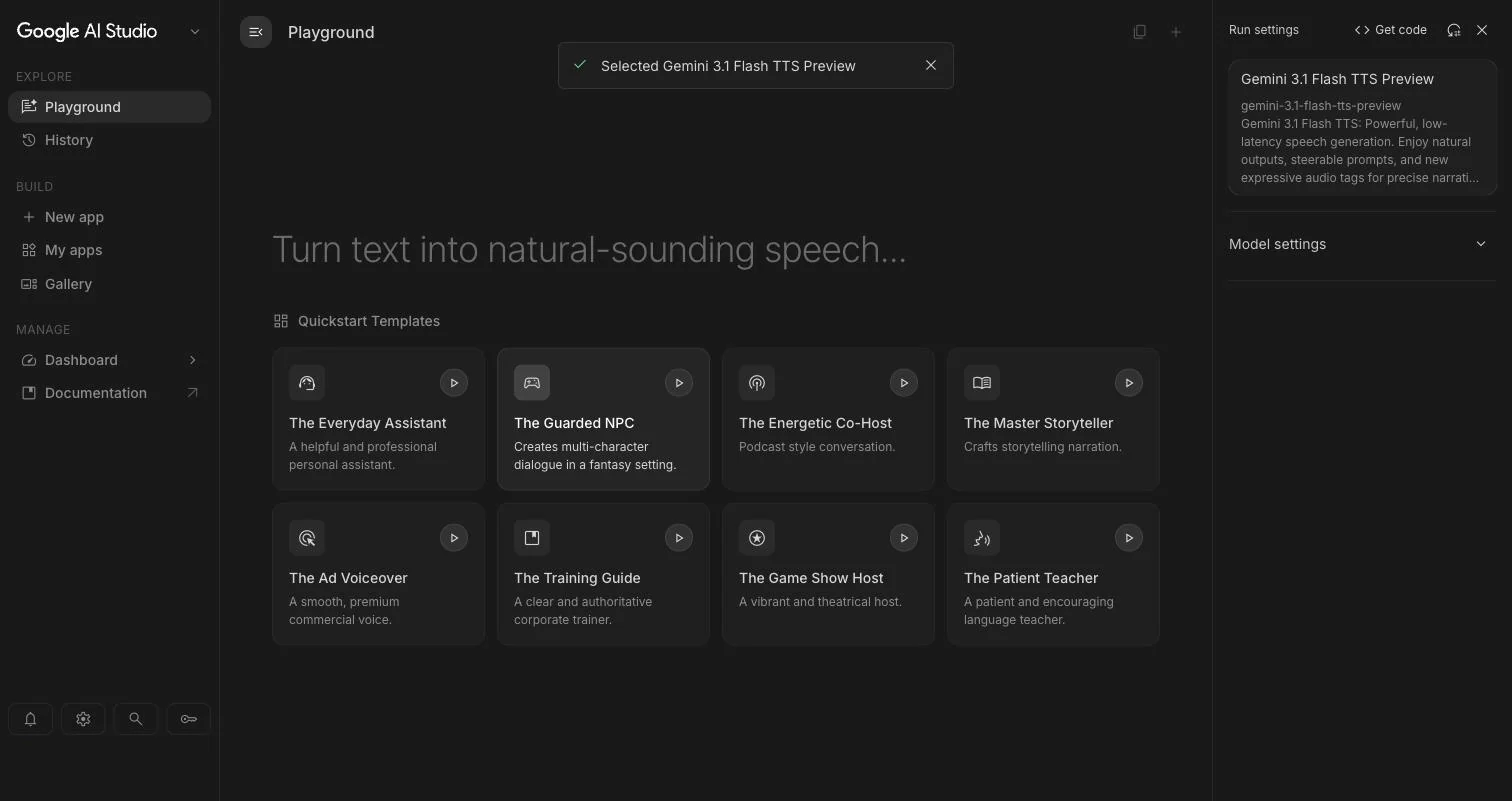This screenshot has height=801, width=1512.
Task: Click the 'Crafts storytelling narration.' description
Action: [x=1043, y=447]
